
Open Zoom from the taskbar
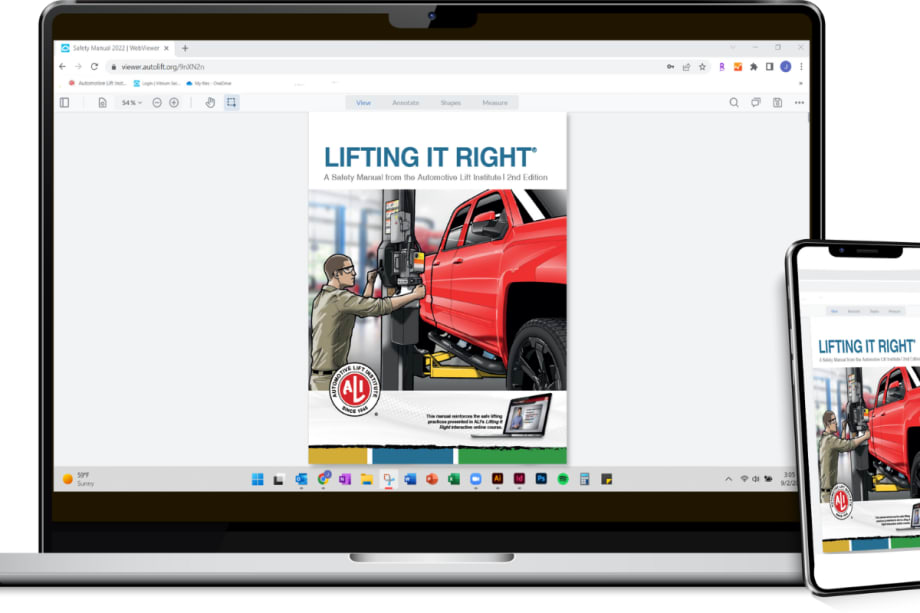pos(475,479)
